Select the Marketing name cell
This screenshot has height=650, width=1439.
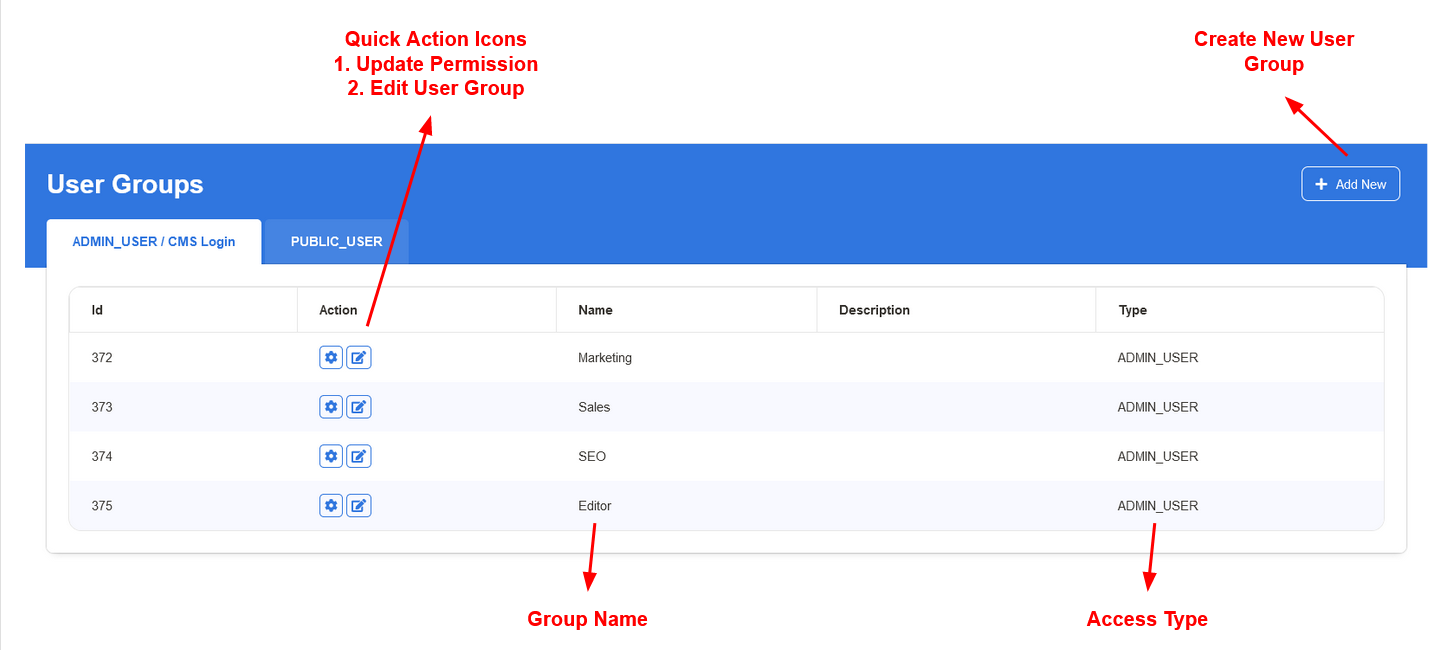(x=605, y=357)
